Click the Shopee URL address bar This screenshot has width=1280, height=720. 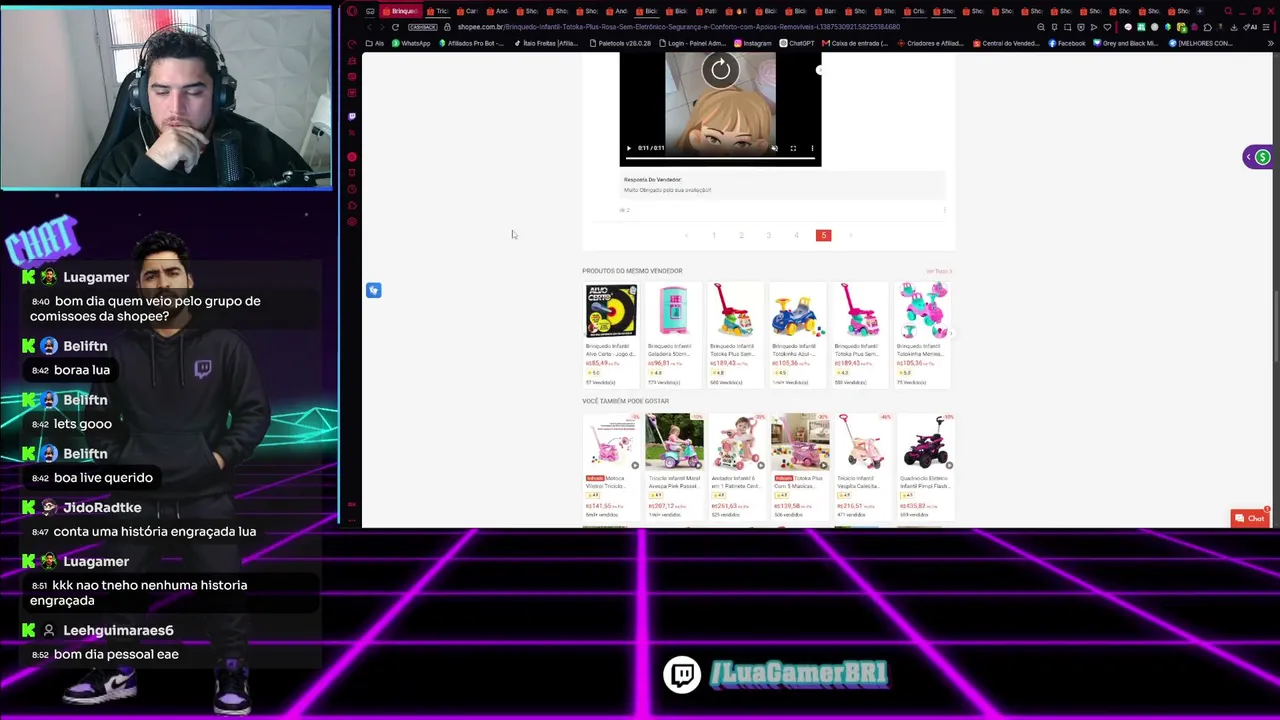(x=680, y=27)
